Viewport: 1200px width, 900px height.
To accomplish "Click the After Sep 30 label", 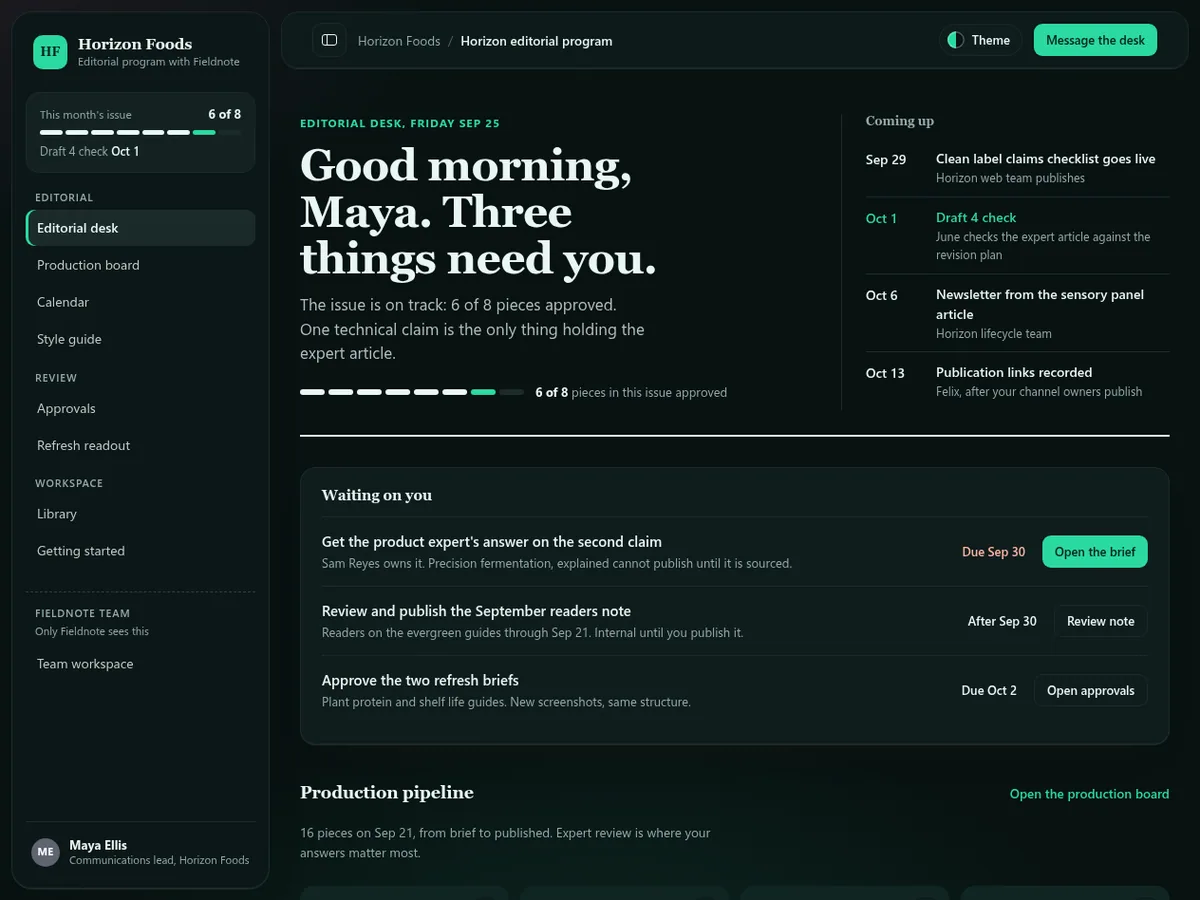I will 1002,621.
